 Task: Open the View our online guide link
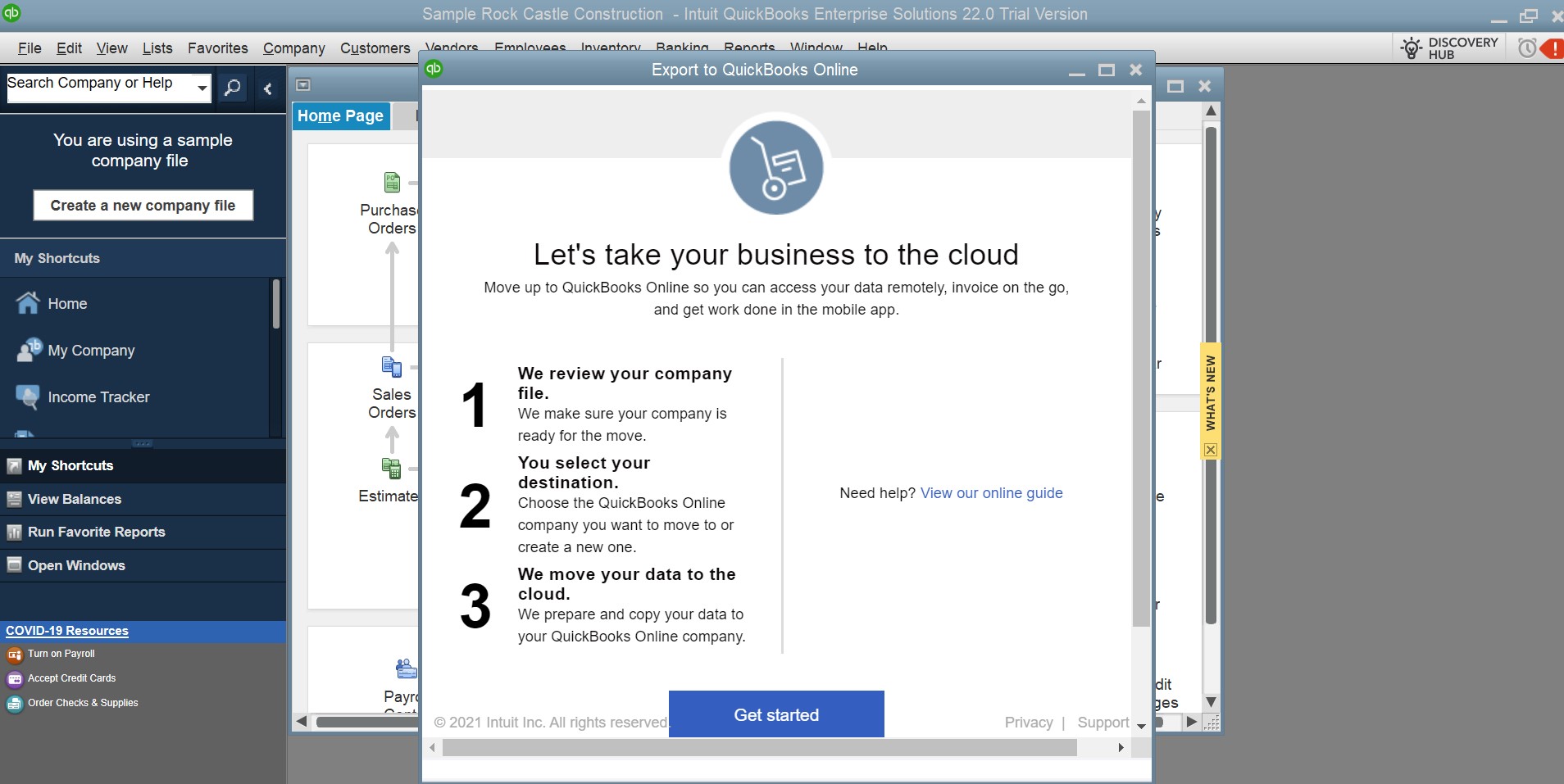coord(992,493)
